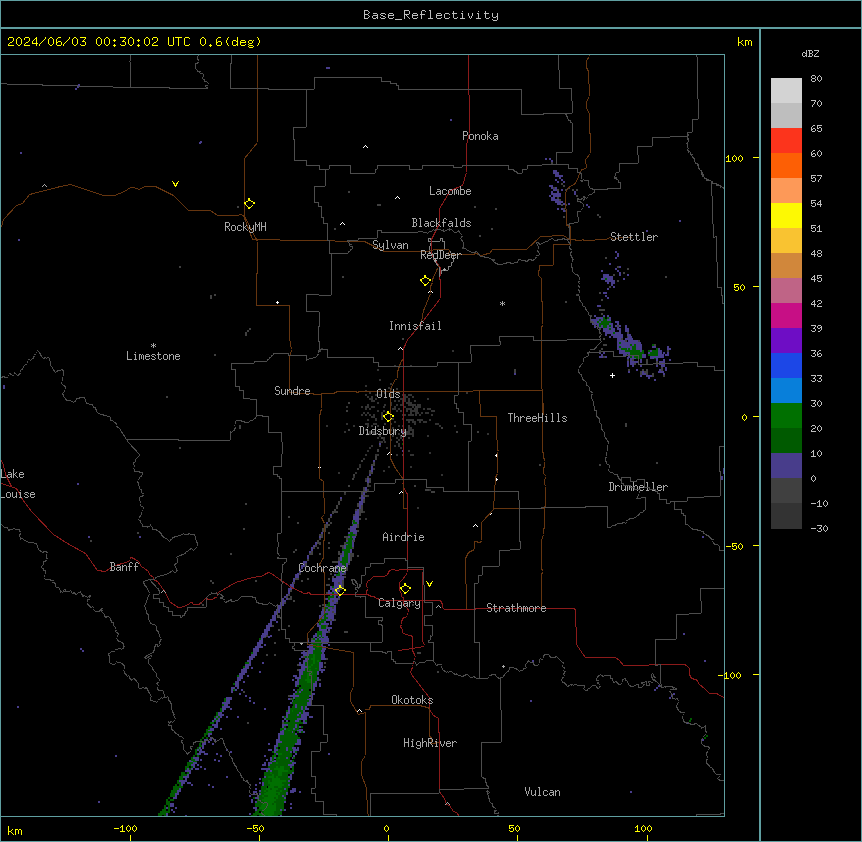Pick the bright yellow swatch between 54 and 51

pyautogui.click(x=786, y=215)
